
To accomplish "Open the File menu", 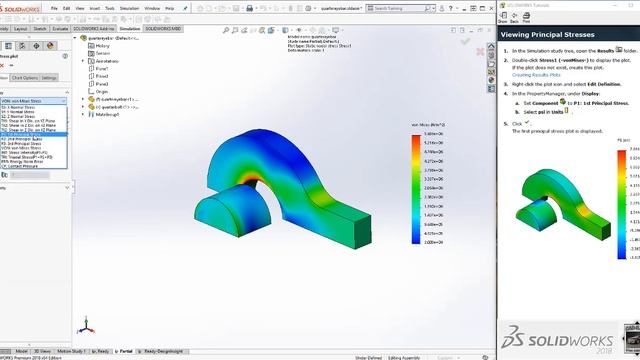I will point(54,8).
